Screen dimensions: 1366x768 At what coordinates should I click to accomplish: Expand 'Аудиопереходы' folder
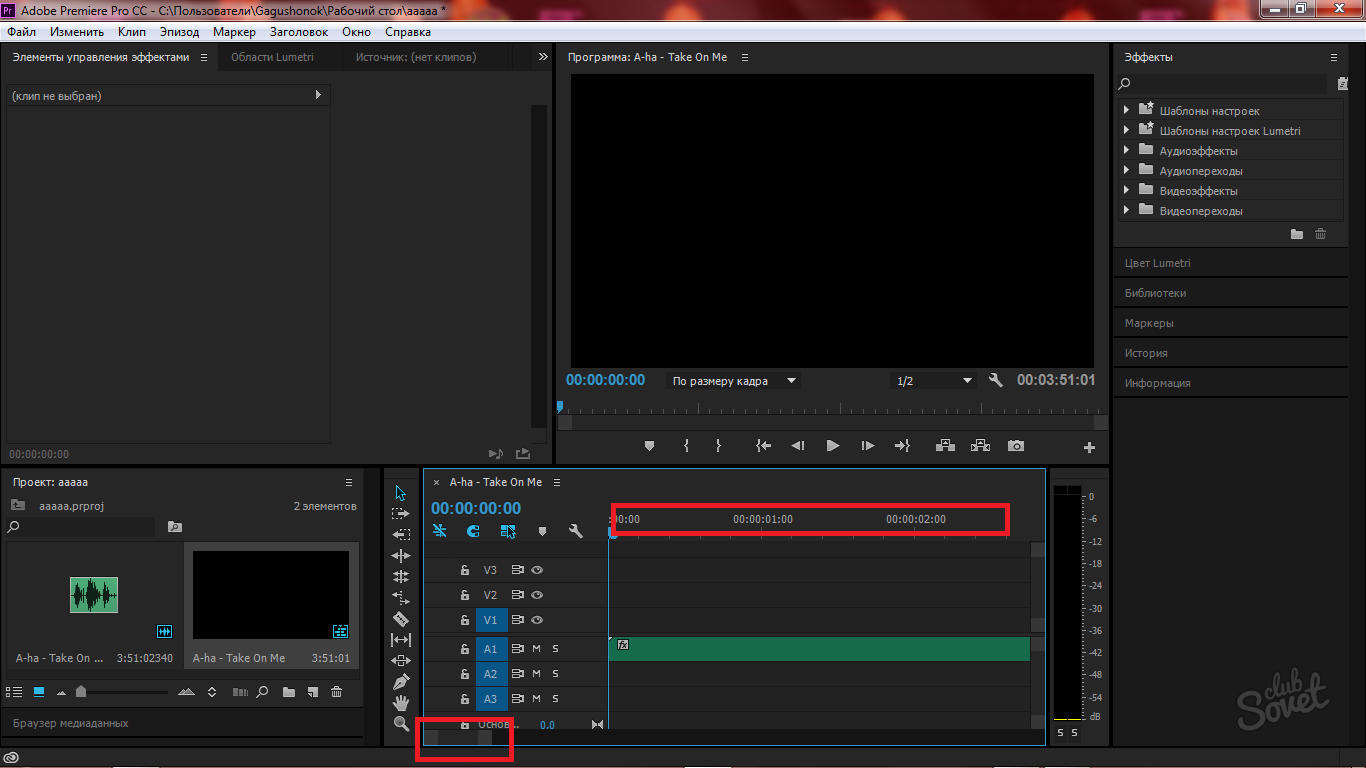[1127, 170]
